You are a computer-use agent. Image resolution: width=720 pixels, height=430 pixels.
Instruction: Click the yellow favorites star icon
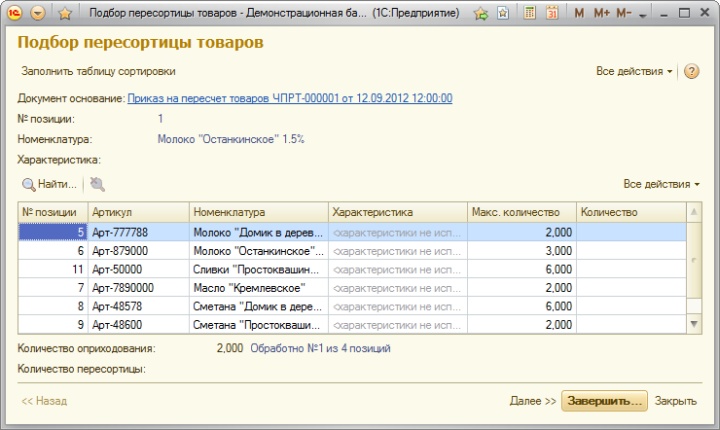65,13
